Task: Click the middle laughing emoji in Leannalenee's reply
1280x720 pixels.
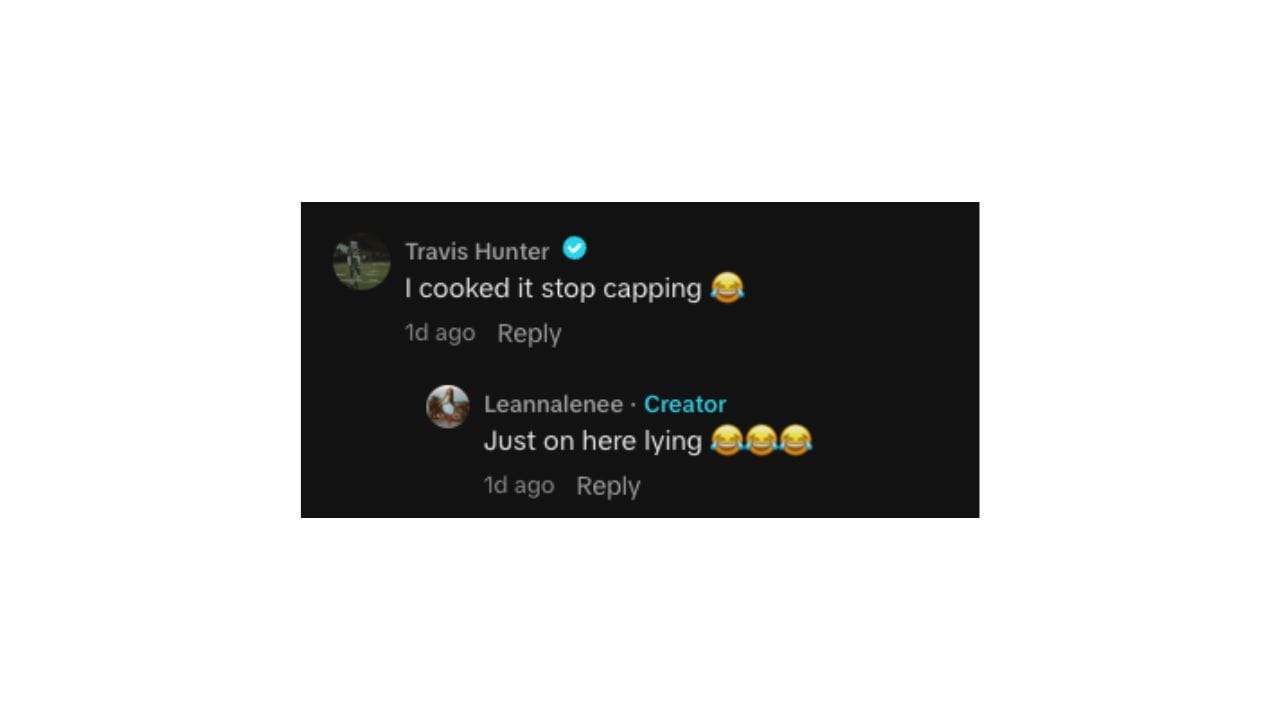Action: [x=761, y=440]
